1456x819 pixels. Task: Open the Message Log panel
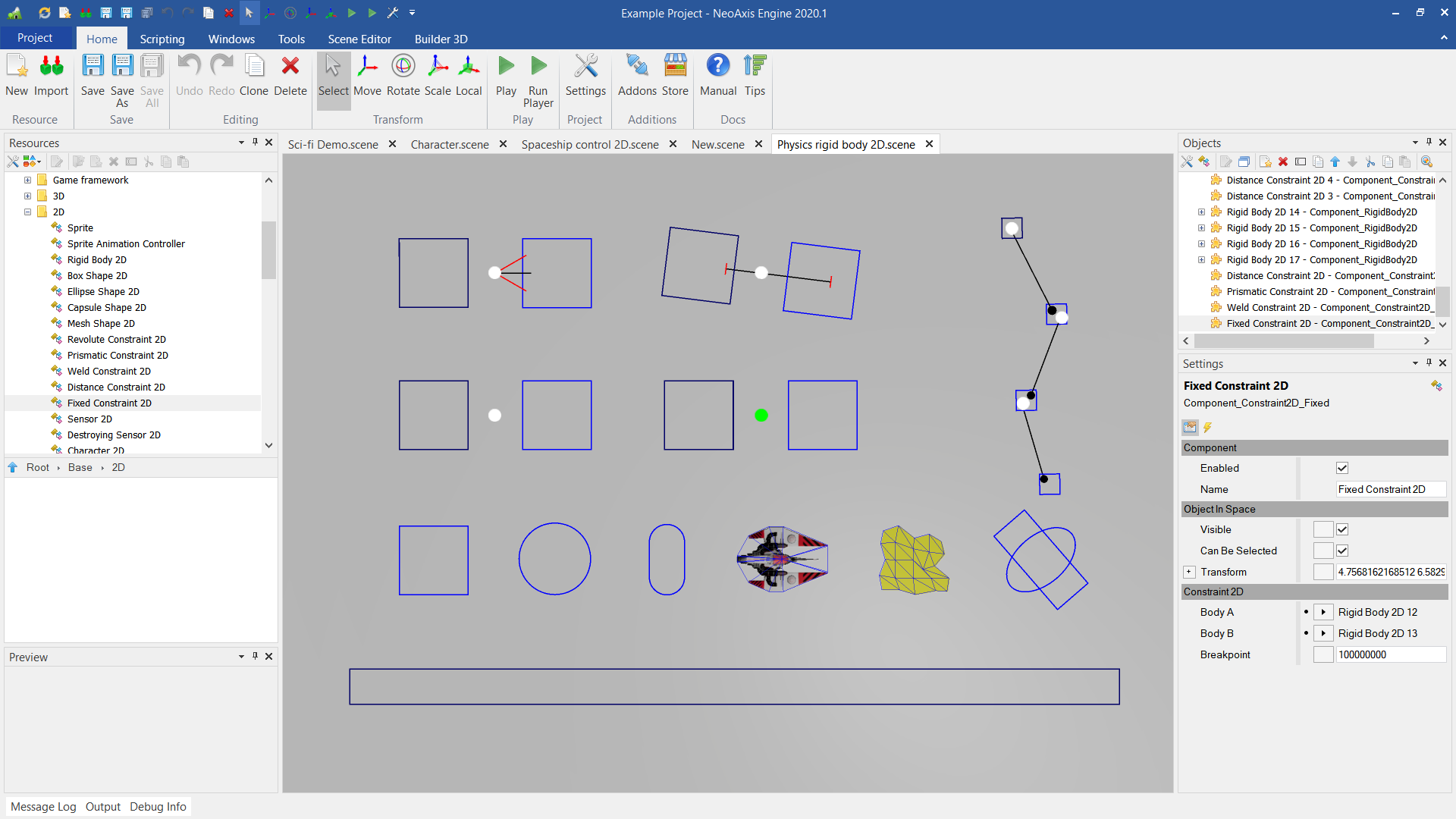(43, 806)
